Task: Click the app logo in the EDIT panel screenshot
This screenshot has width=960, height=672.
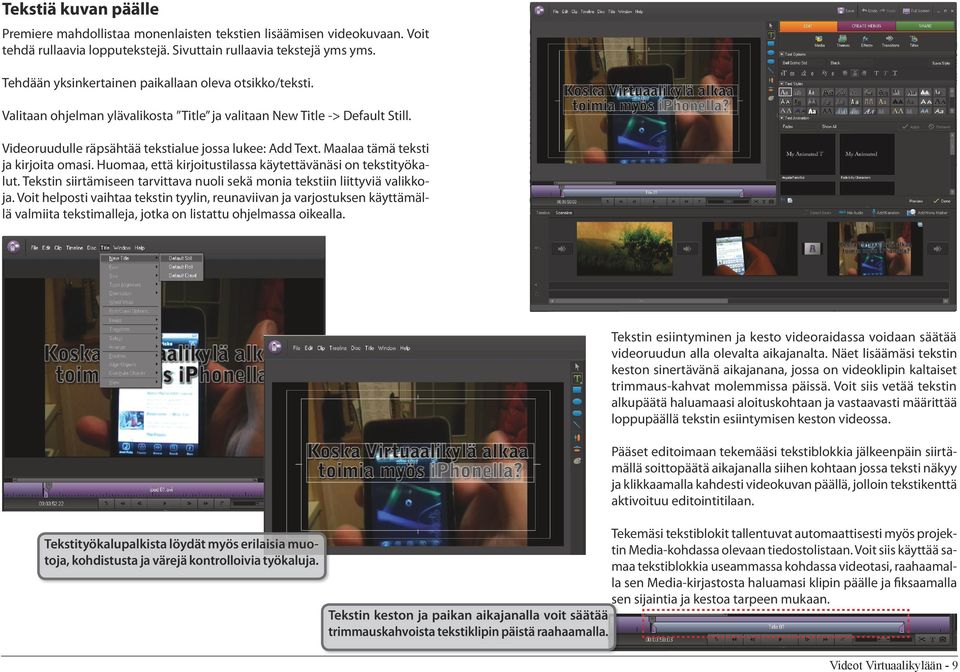Action: [x=539, y=10]
